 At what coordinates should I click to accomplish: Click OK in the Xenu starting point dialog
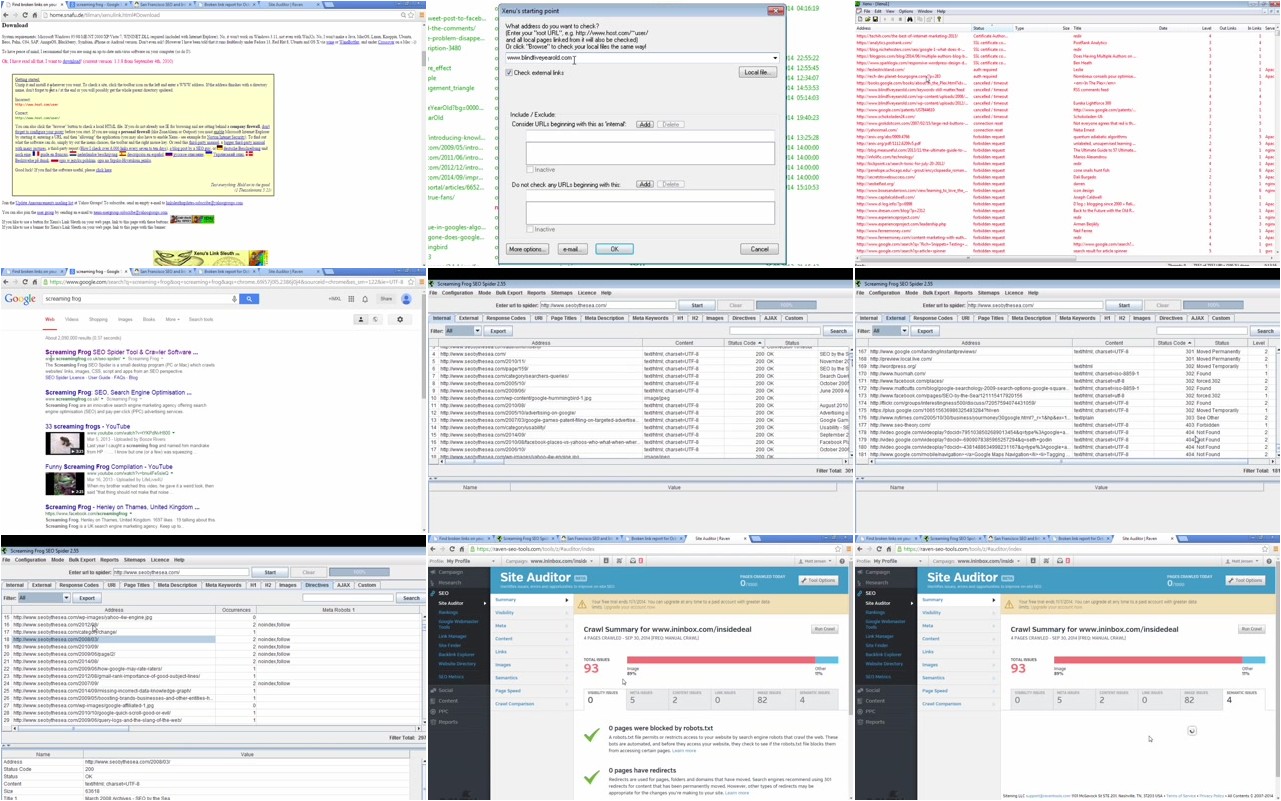pyautogui.click(x=613, y=249)
